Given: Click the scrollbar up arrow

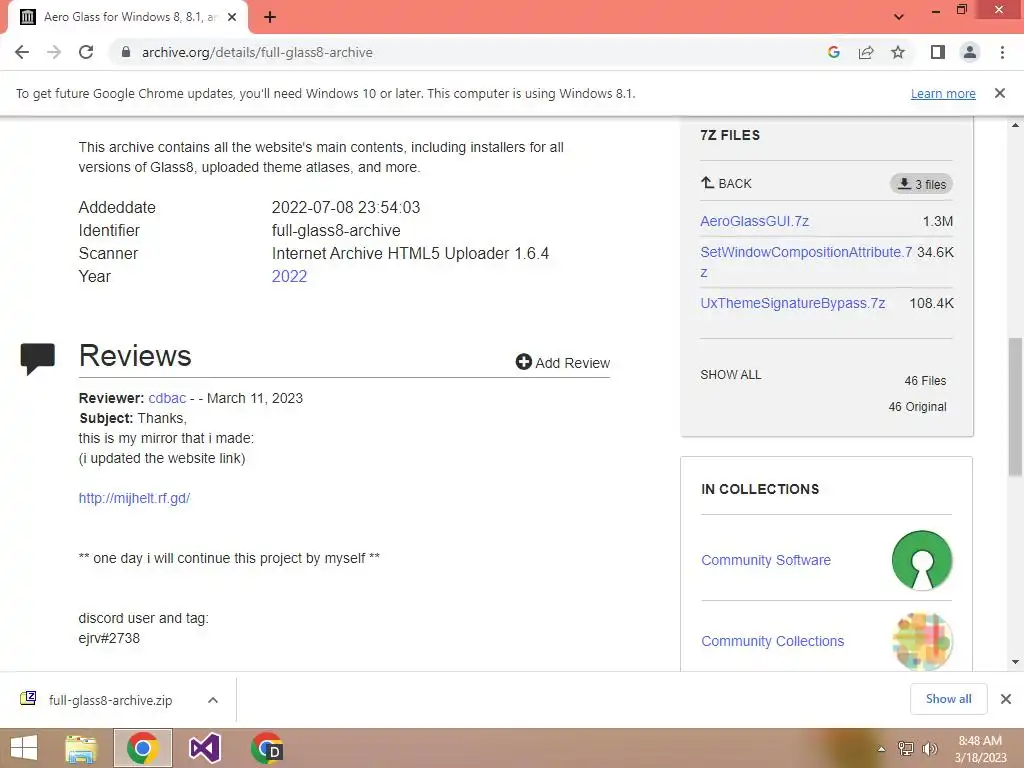Looking at the screenshot, I should [x=1015, y=125].
